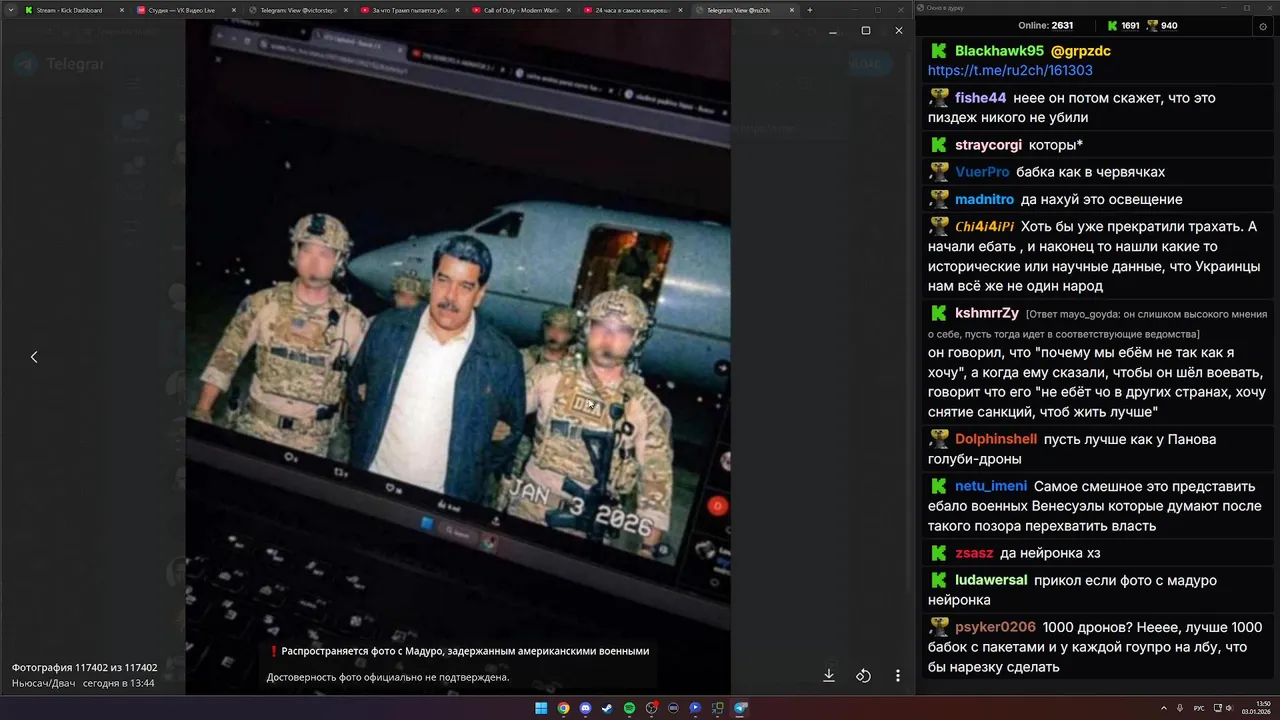Click the photo caption about Мадуро
Image resolution: width=1280 pixels, height=720 pixels.
coord(458,664)
